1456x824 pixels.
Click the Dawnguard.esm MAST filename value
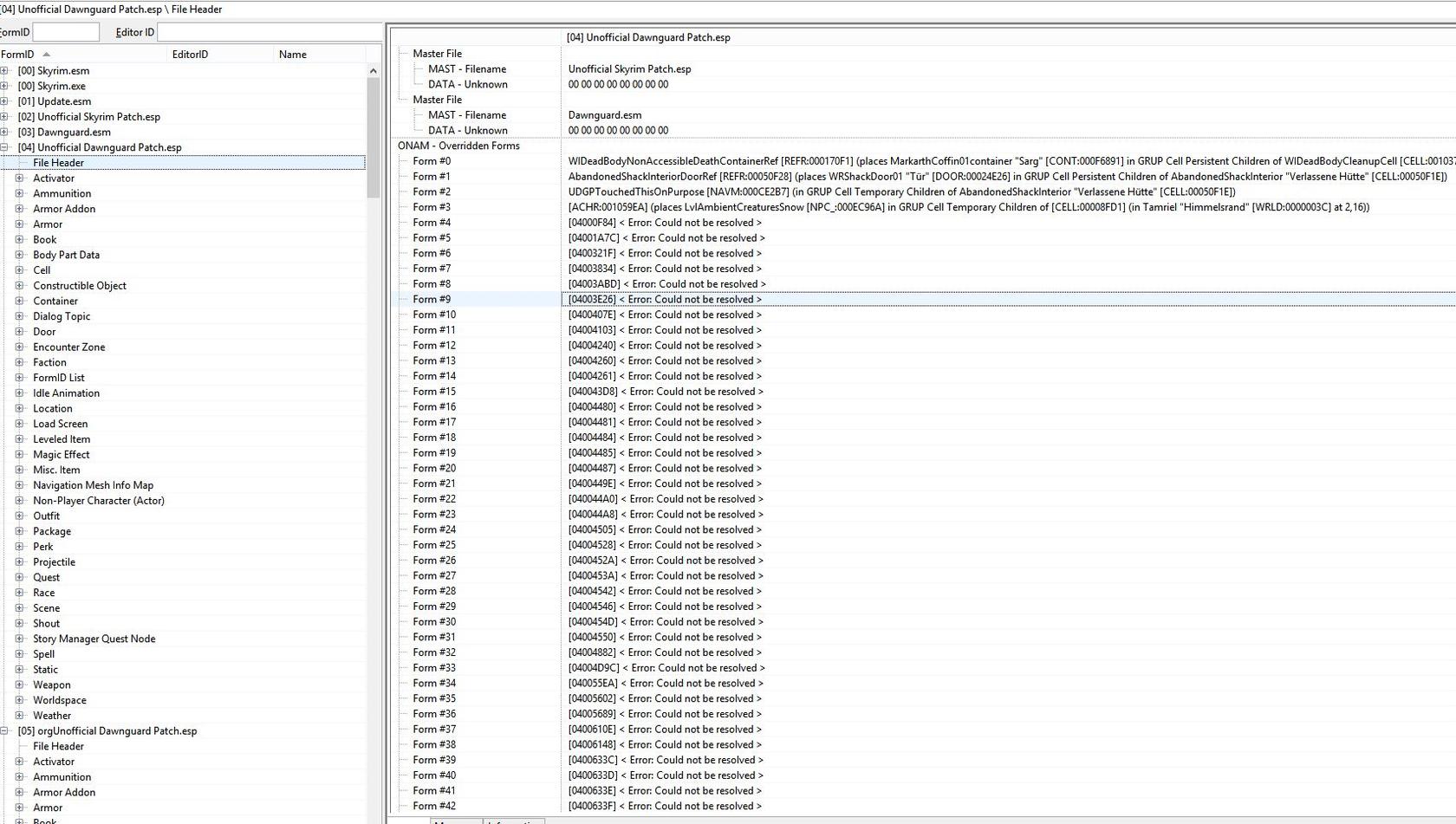point(605,115)
